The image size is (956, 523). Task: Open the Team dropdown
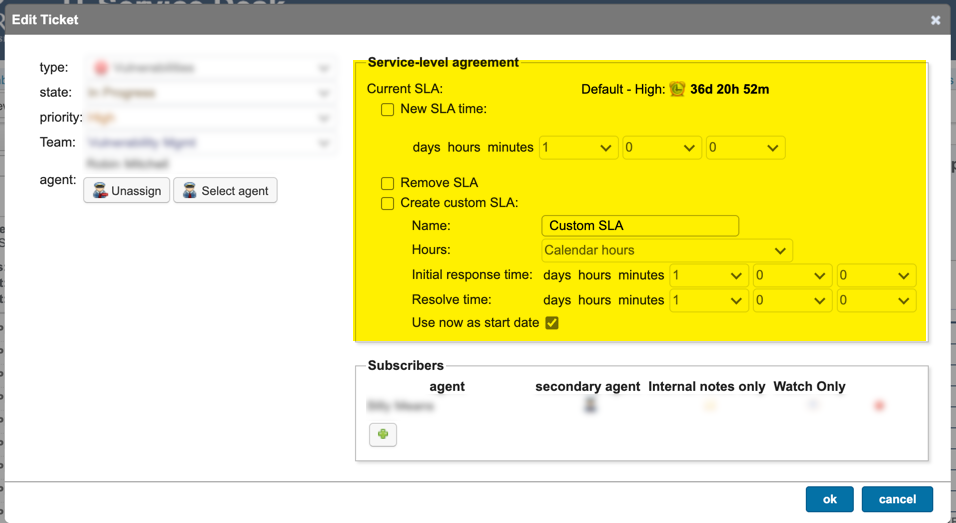point(211,143)
